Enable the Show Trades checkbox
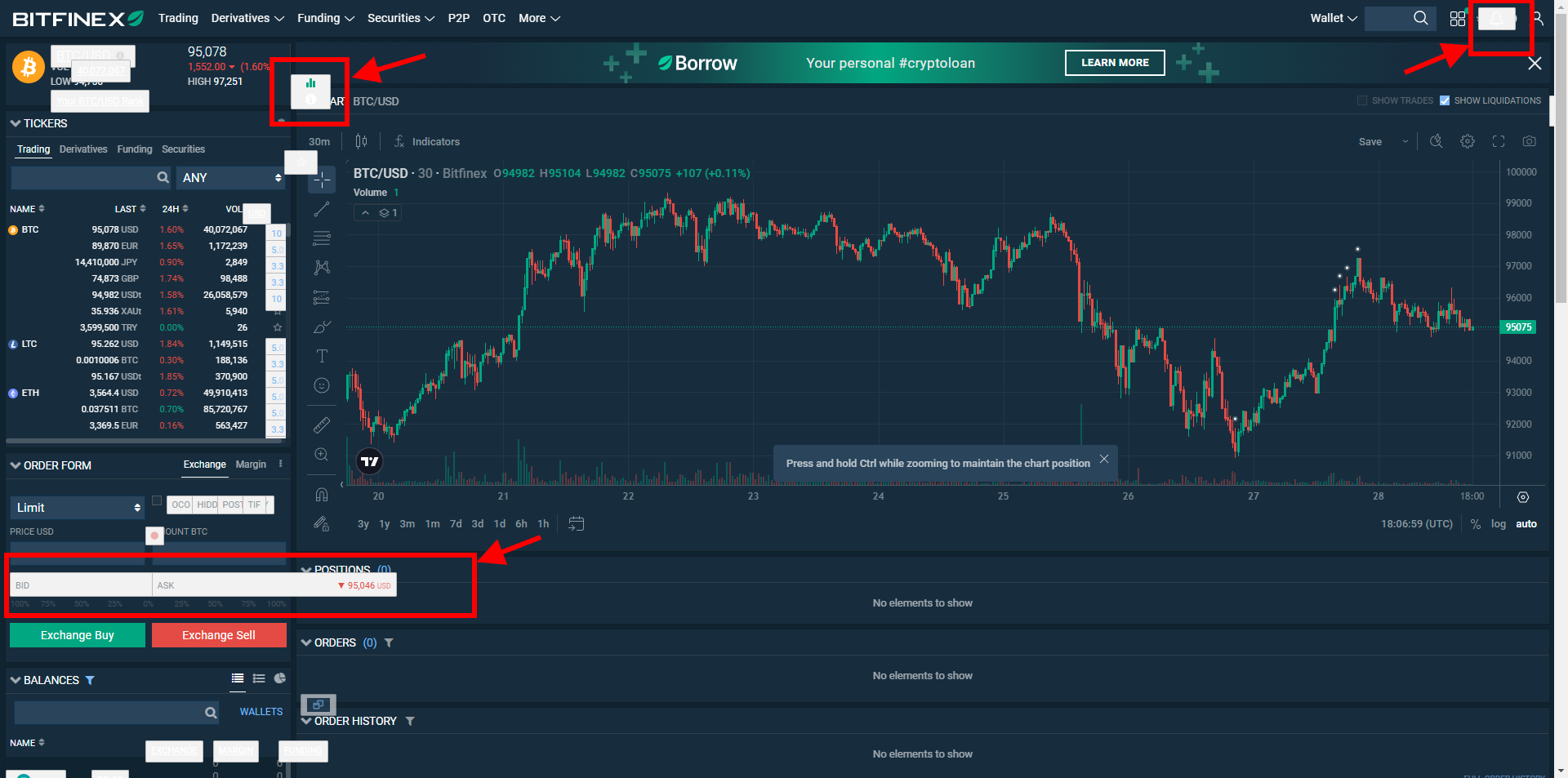This screenshot has height=778, width=1568. [x=1362, y=100]
